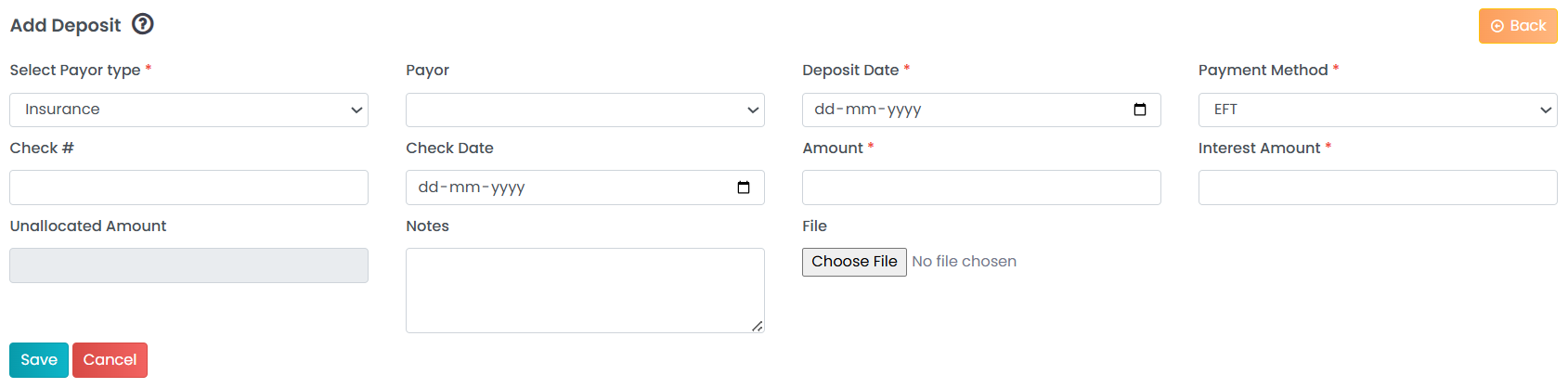1568x388 pixels.
Task: Click the help question mark icon beside Add Deposit
Action: [x=142, y=24]
